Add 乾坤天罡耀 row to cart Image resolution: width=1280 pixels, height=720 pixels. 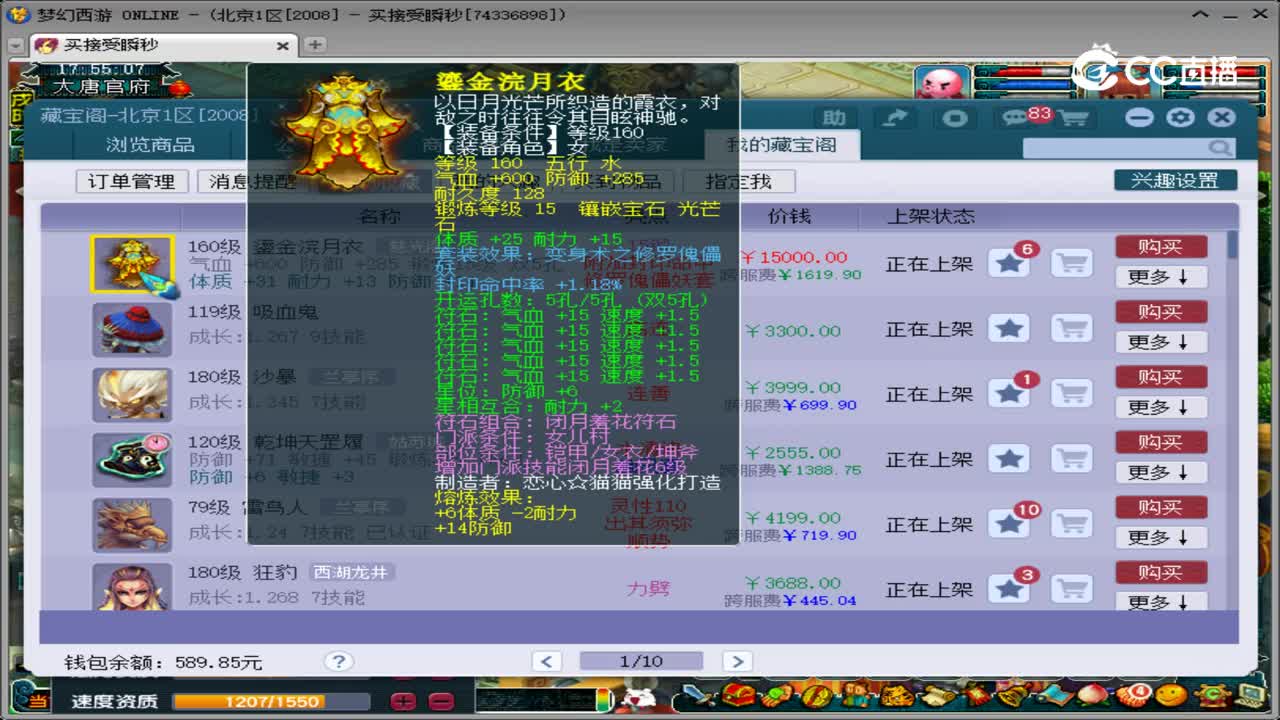tap(1071, 458)
